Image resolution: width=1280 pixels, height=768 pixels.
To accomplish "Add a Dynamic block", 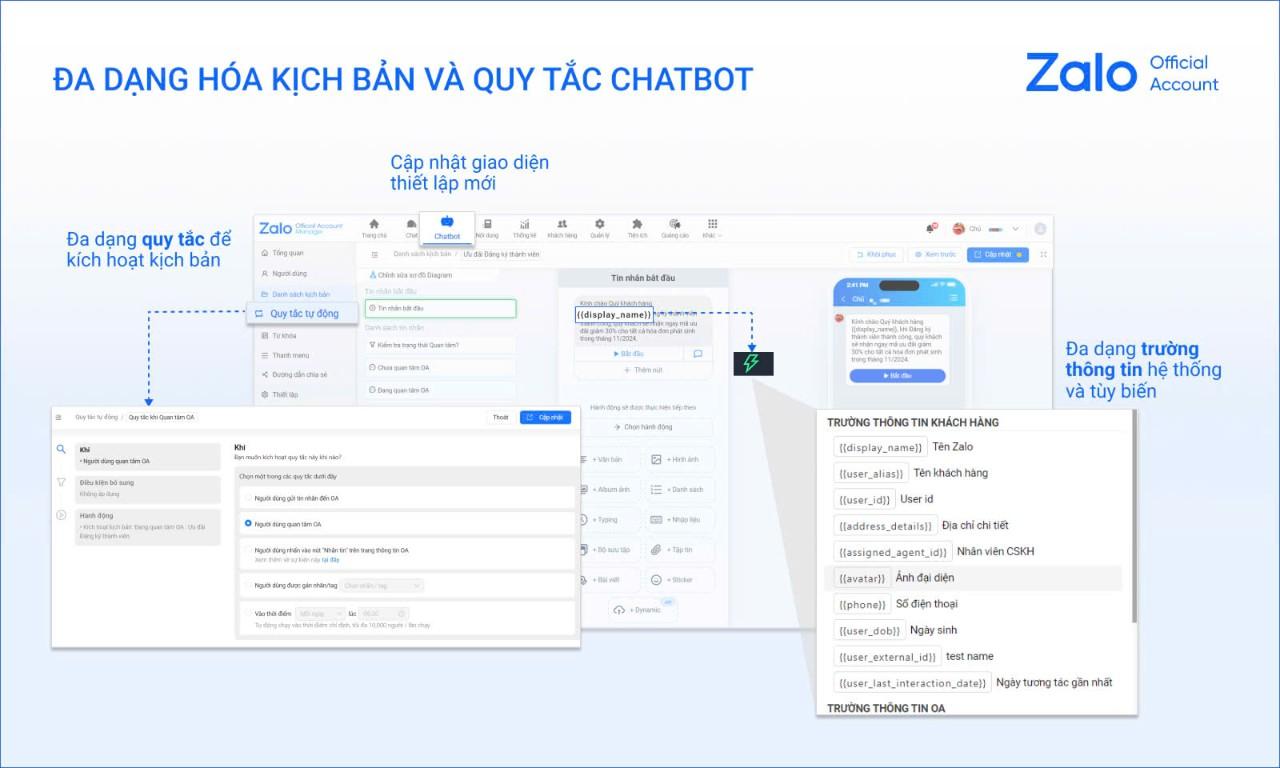I will [x=643, y=610].
